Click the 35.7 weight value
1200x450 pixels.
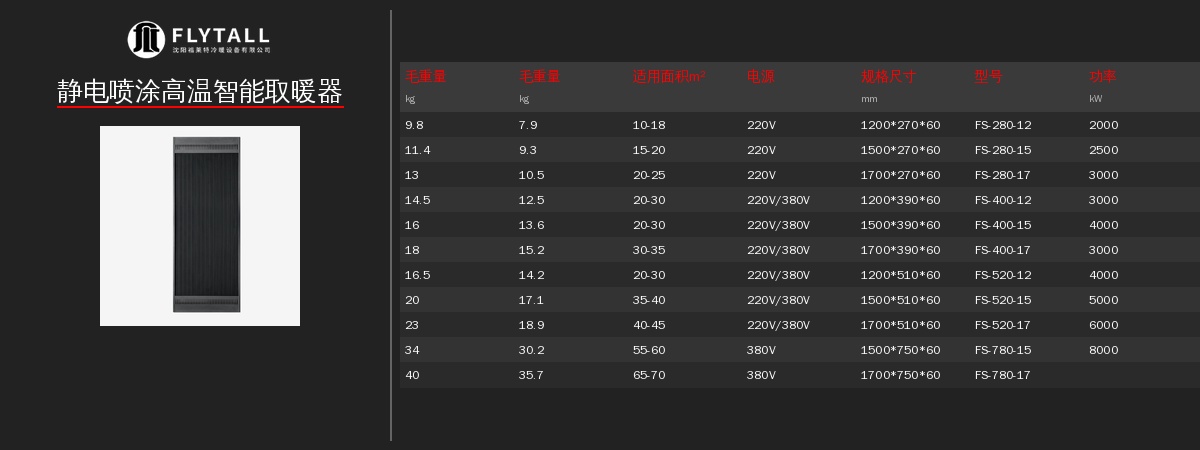pos(531,375)
